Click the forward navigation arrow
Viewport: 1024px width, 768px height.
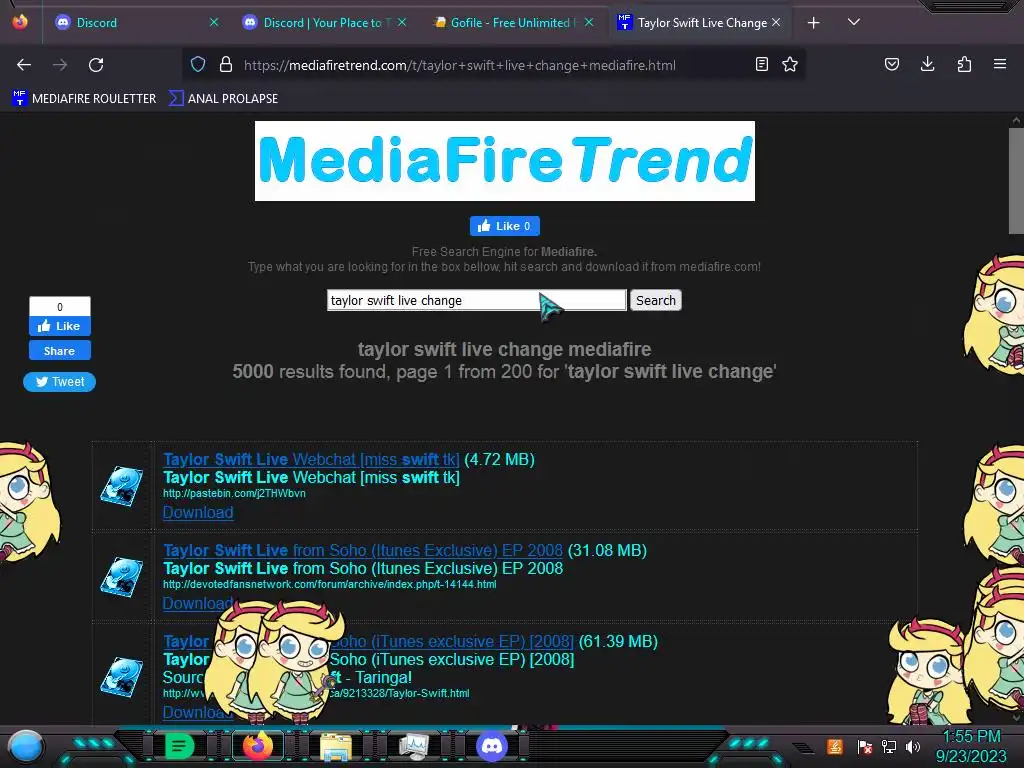60,65
